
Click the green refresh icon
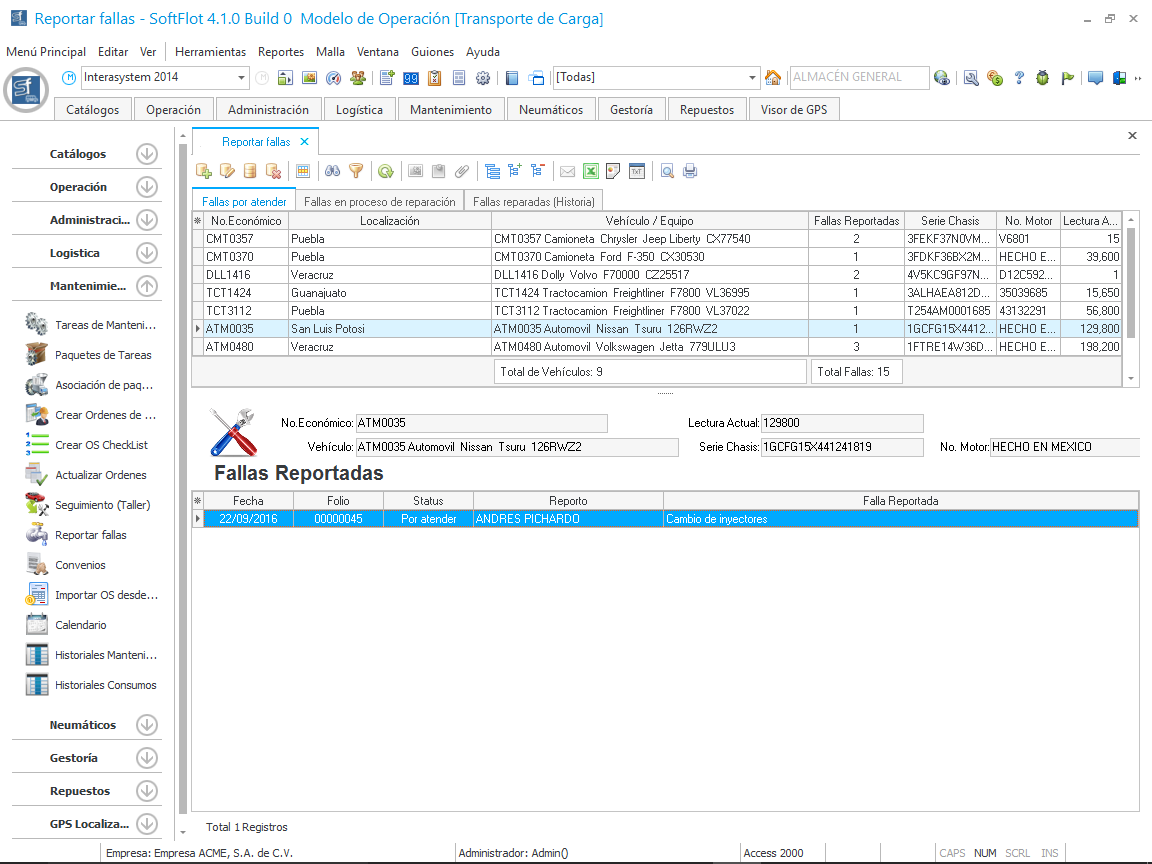point(385,171)
